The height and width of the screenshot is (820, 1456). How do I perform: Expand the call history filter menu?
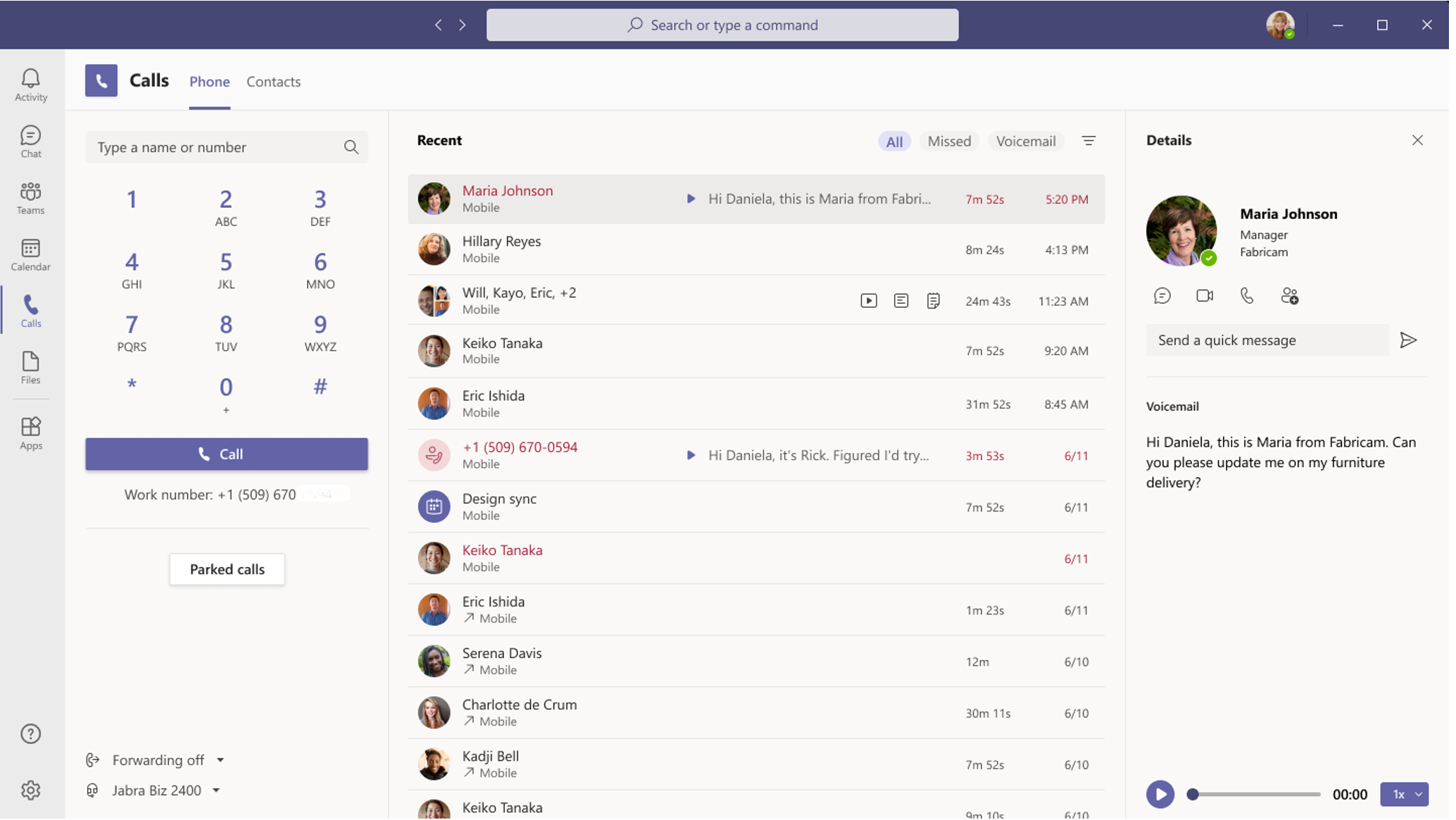pyautogui.click(x=1088, y=140)
